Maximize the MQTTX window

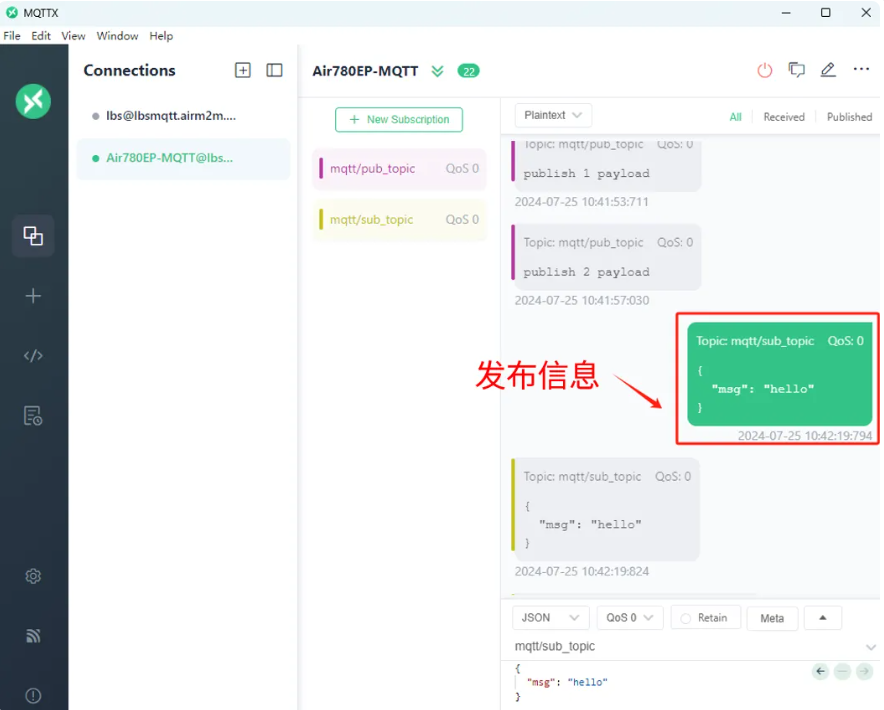pyautogui.click(x=826, y=12)
